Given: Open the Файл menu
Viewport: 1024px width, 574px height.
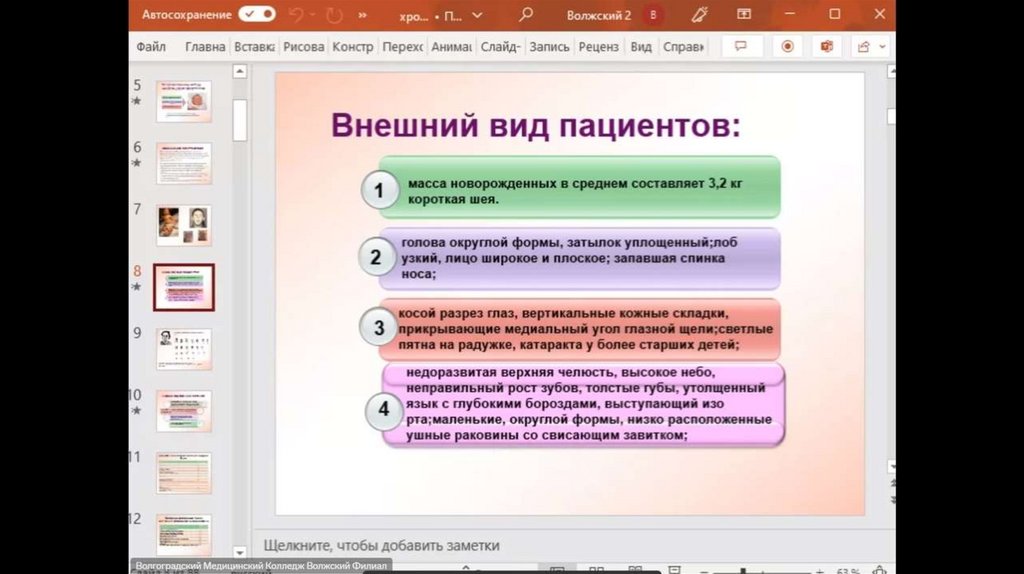Looking at the screenshot, I should [x=151, y=47].
